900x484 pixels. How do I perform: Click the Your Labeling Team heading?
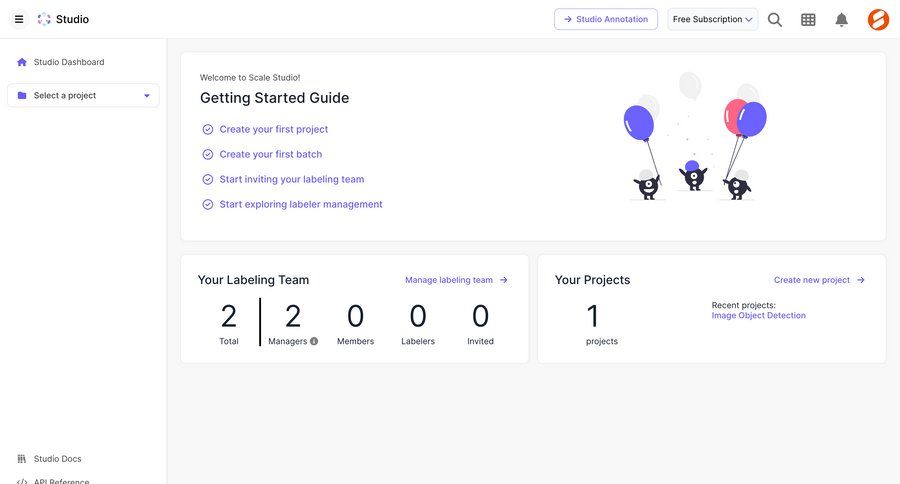253,280
